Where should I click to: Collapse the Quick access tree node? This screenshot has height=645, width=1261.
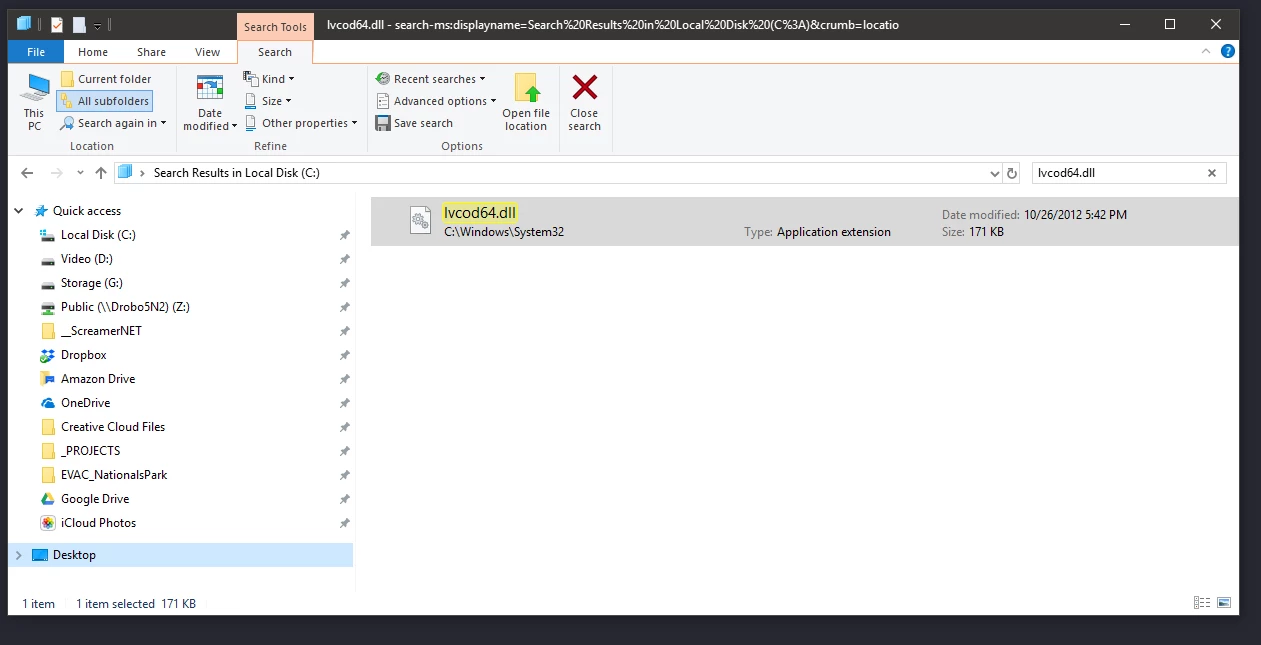(x=19, y=211)
